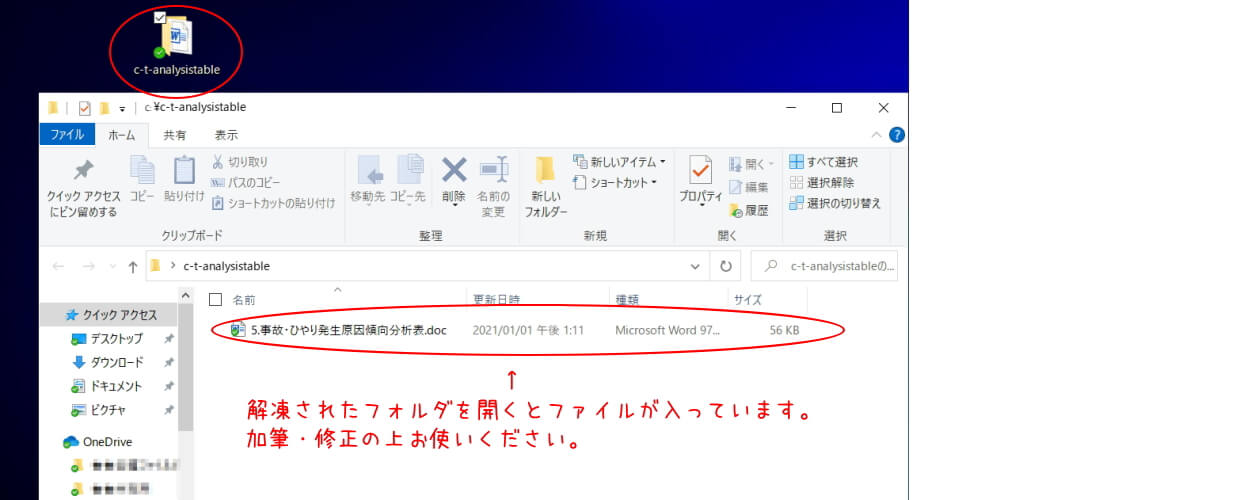Screen dimensions: 1236x500
Task: Sort by the サイズ column header
Action: click(748, 299)
